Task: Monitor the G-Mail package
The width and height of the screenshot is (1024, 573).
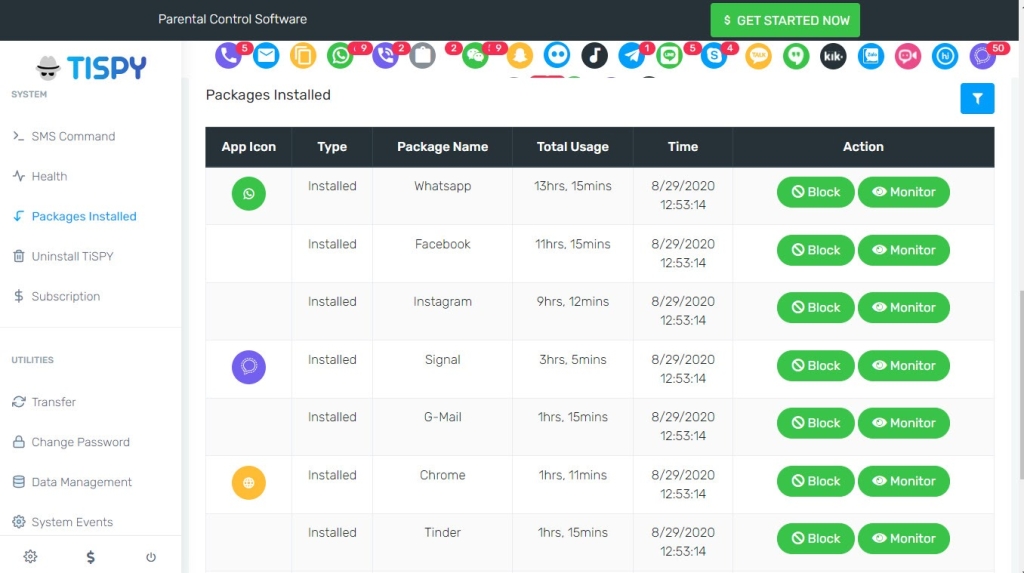Action: 904,423
